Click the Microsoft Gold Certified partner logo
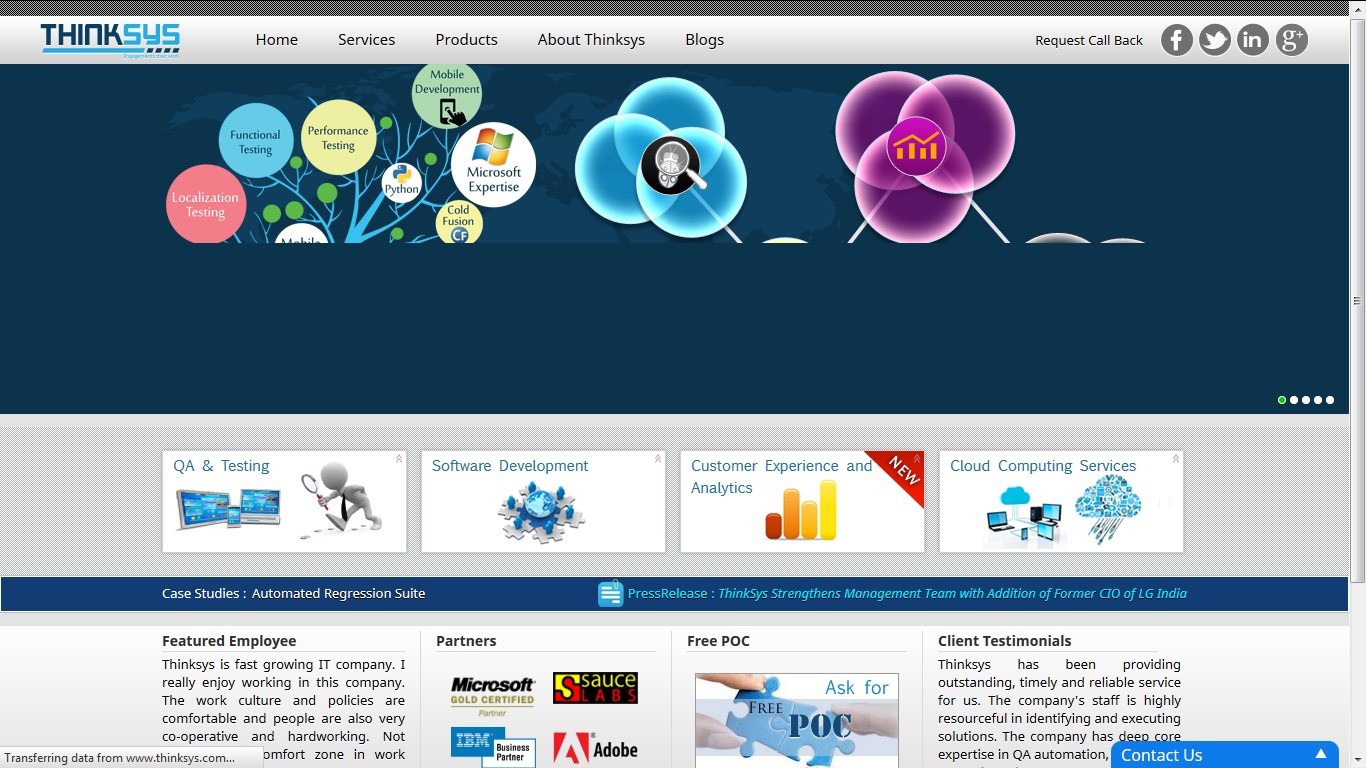1366x768 pixels. (x=493, y=696)
